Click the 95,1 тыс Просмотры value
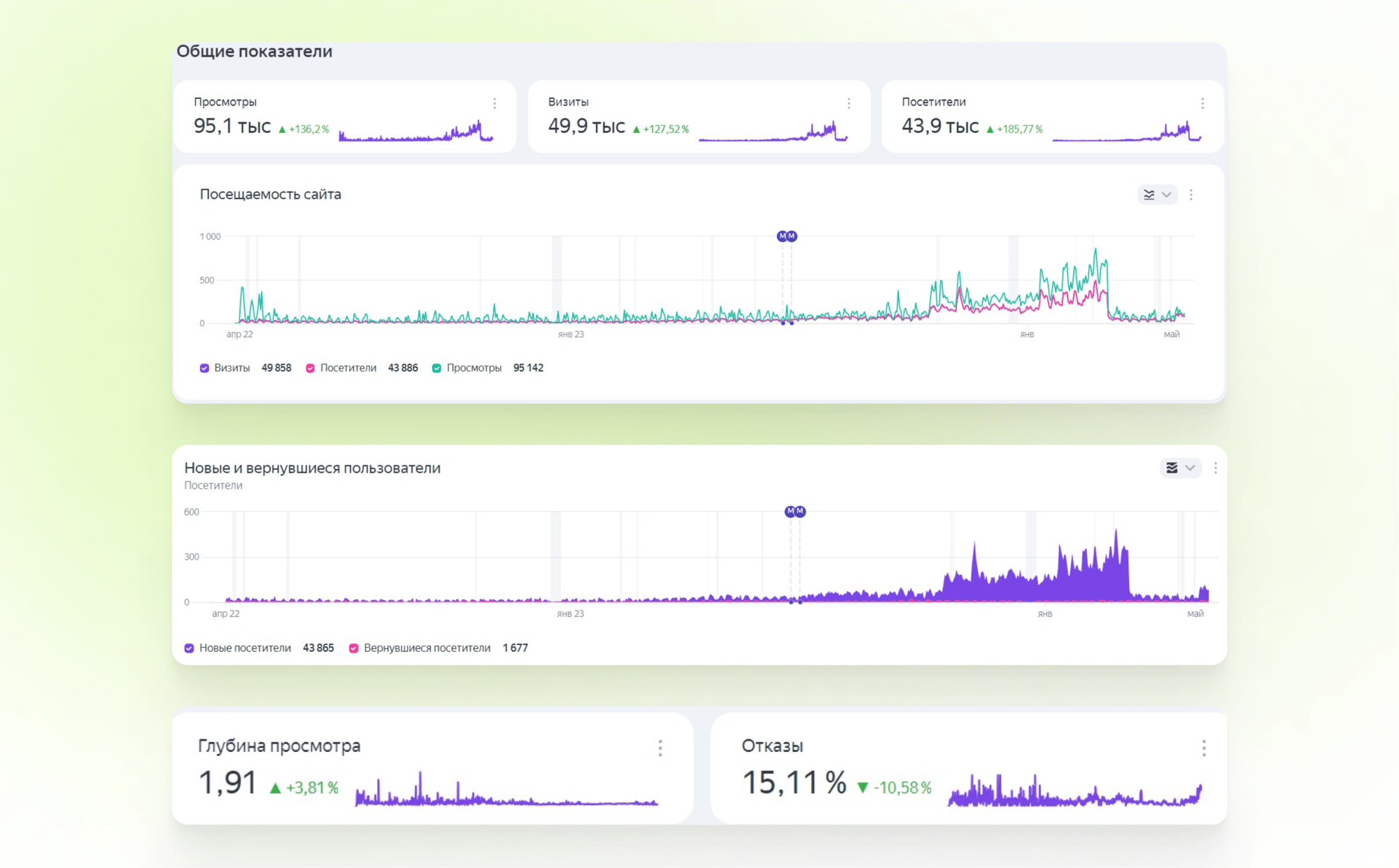The width and height of the screenshot is (1399, 868). (x=232, y=127)
